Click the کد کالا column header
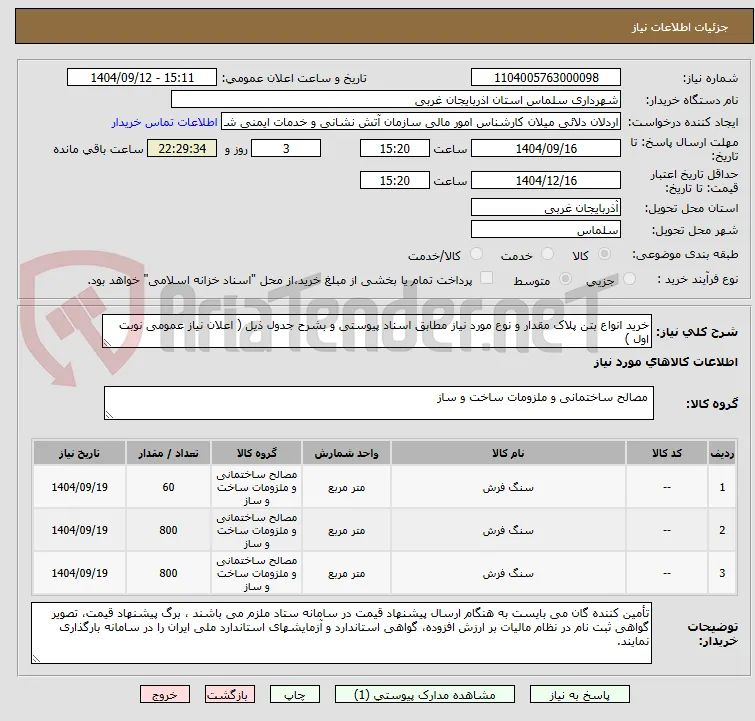Viewport: 755px width, 721px height. coord(666,453)
